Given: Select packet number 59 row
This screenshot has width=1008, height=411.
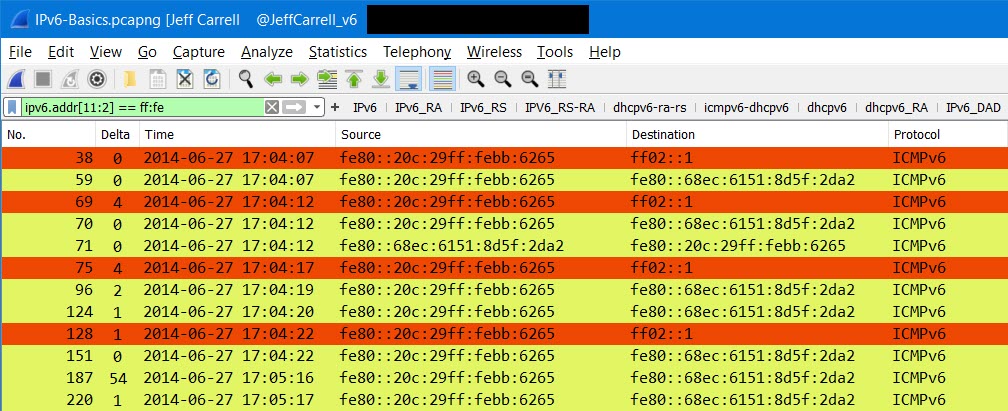Looking at the screenshot, I should pyautogui.click(x=505, y=180).
